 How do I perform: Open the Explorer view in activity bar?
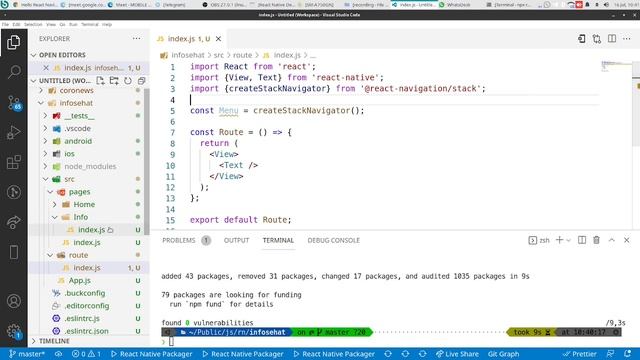13,42
